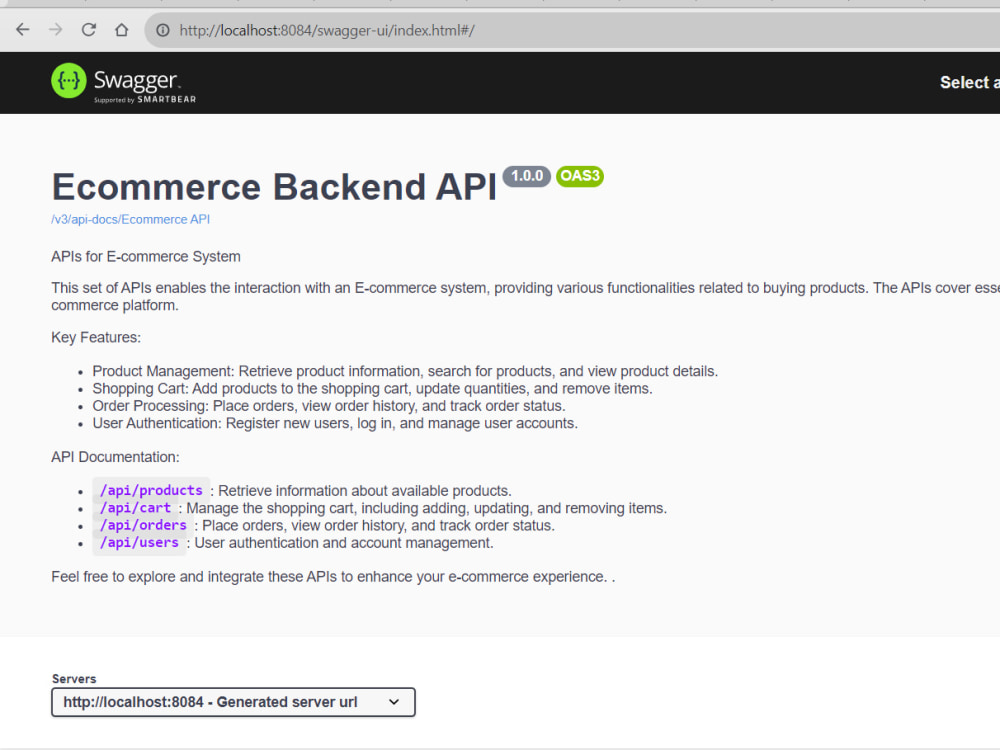This screenshot has height=750, width=1000.
Task: Click the User Authentication bullet line
Action: [x=335, y=423]
